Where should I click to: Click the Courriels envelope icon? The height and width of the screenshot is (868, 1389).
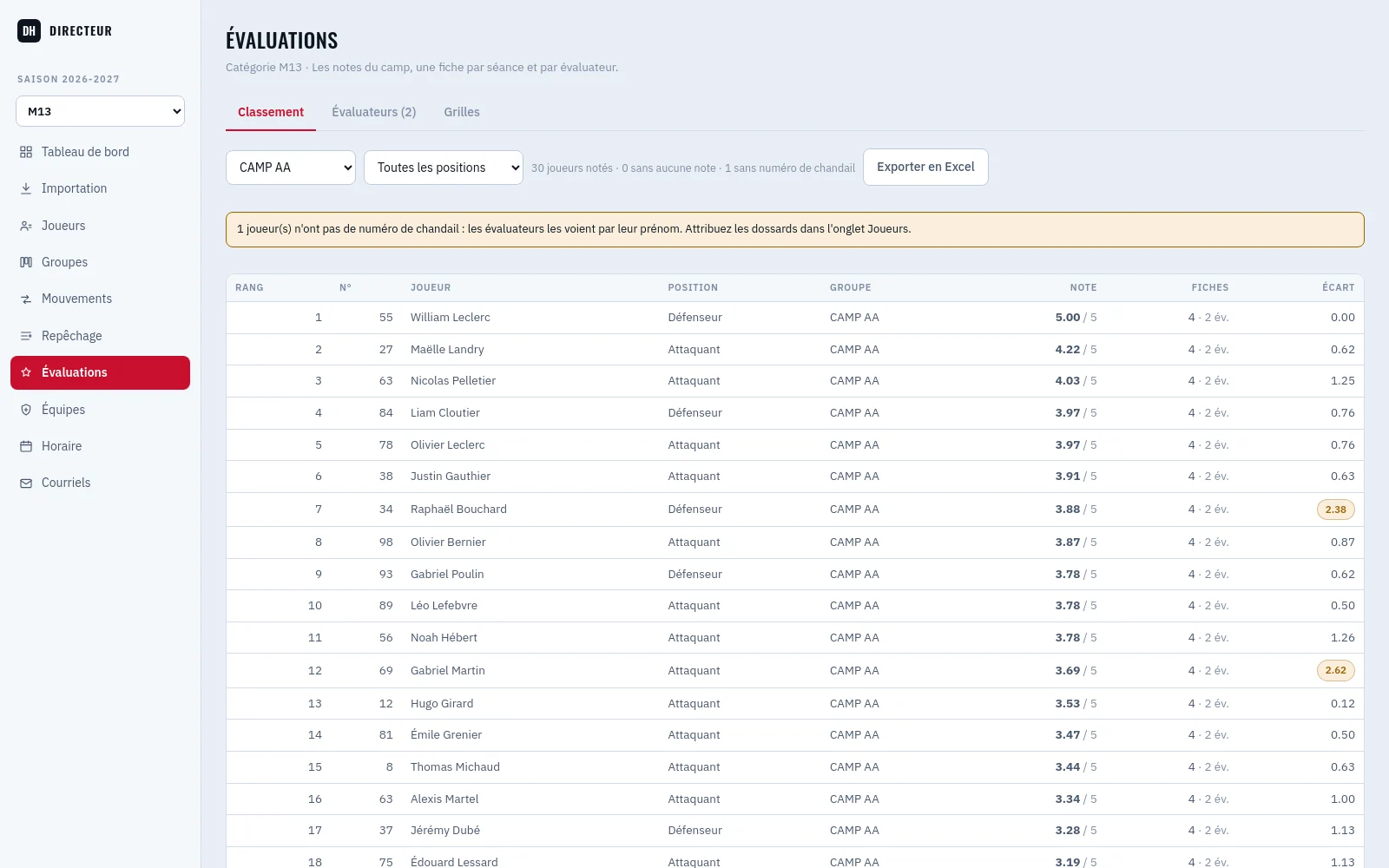[x=26, y=483]
